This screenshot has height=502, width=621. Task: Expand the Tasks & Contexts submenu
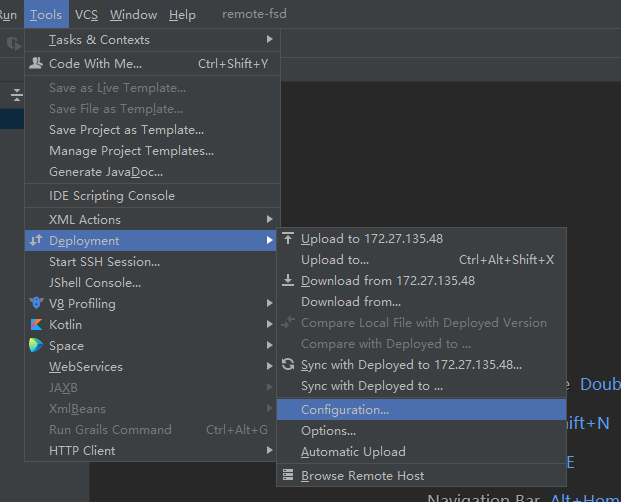coord(269,40)
